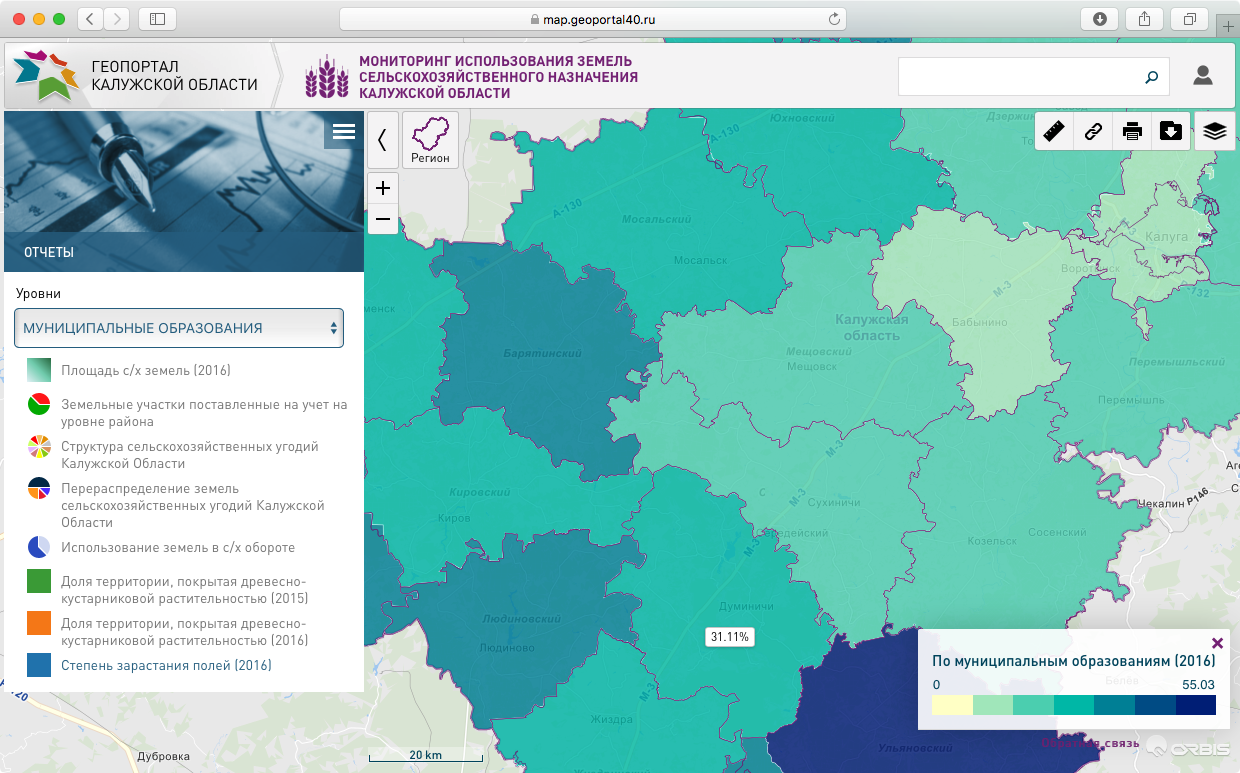Screen dimensions: 1240x773
Task: Open a new Safari tab
Action: point(1228,28)
